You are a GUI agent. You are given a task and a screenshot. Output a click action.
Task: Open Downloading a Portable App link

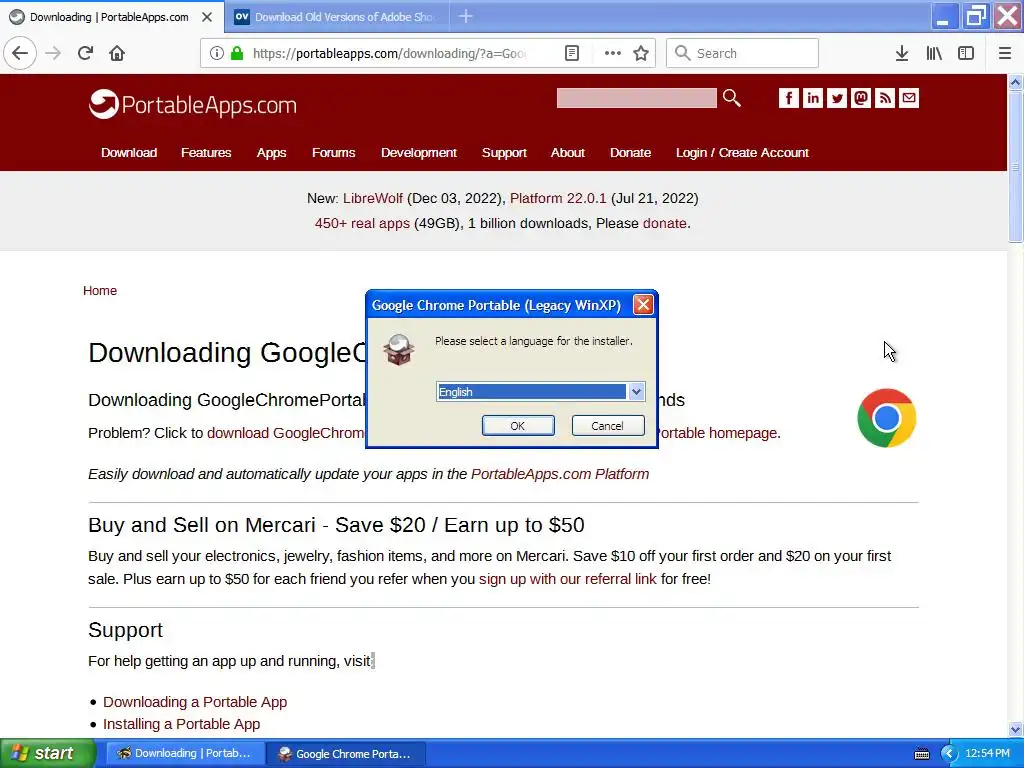click(x=195, y=702)
